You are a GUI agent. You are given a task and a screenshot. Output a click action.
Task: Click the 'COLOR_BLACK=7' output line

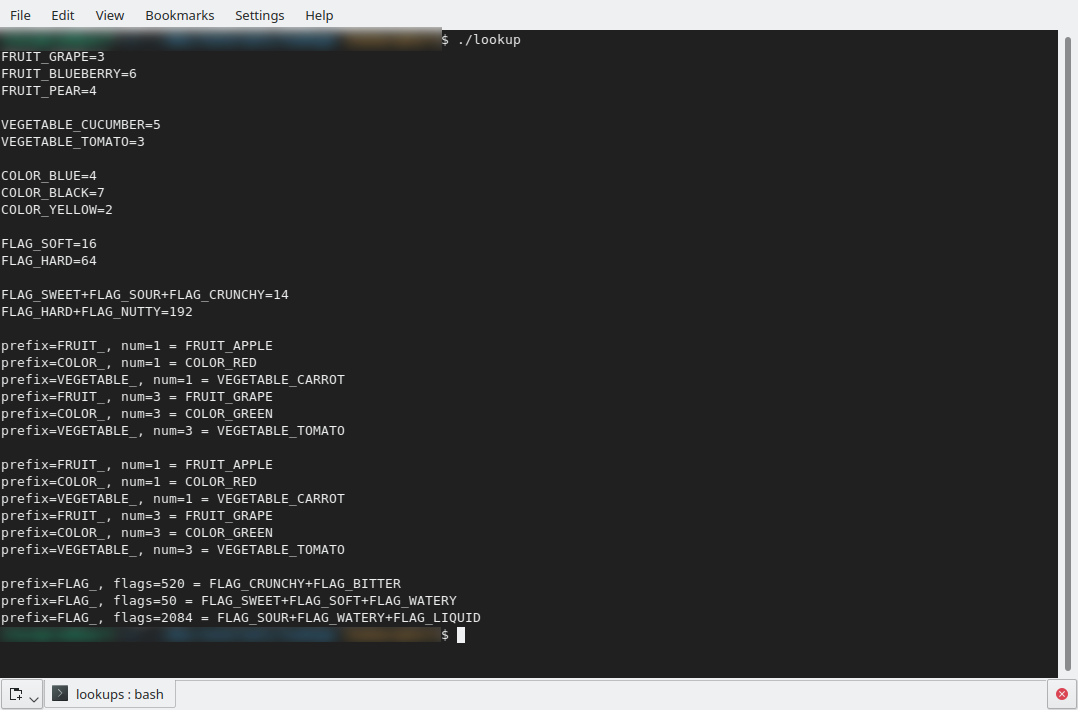tap(53, 193)
